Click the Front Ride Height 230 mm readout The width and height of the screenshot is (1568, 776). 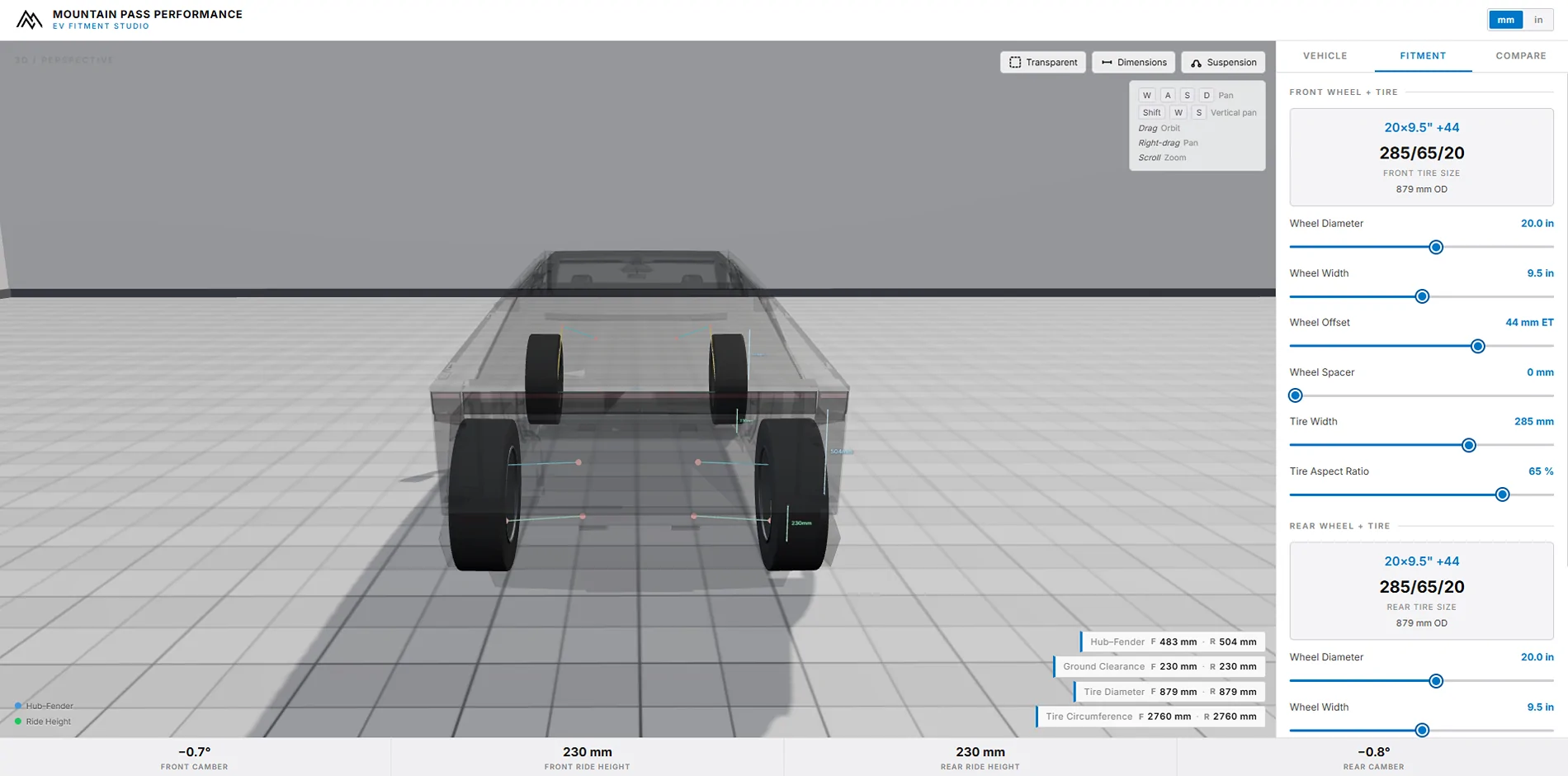click(587, 758)
